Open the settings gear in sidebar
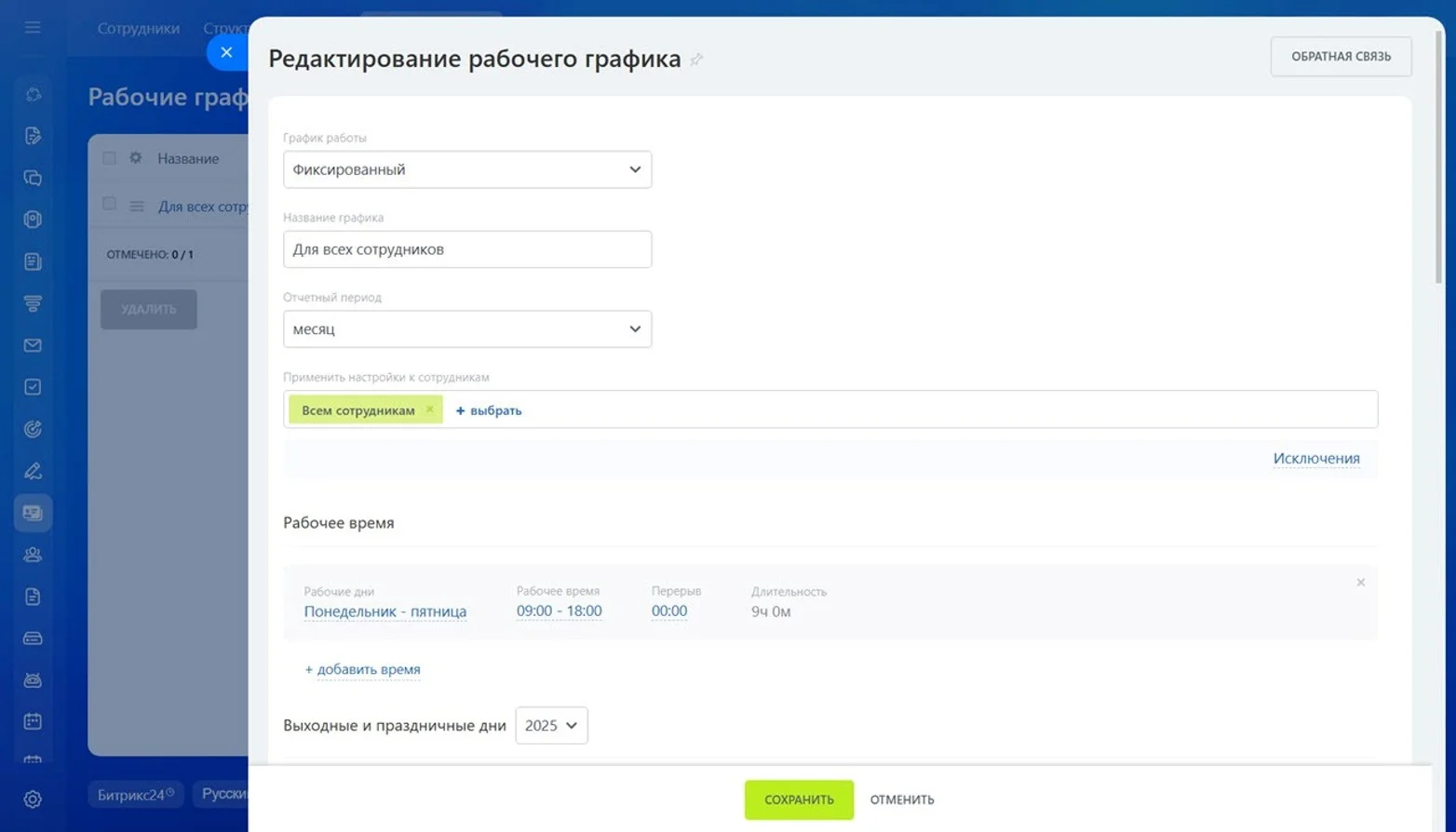 click(x=33, y=799)
